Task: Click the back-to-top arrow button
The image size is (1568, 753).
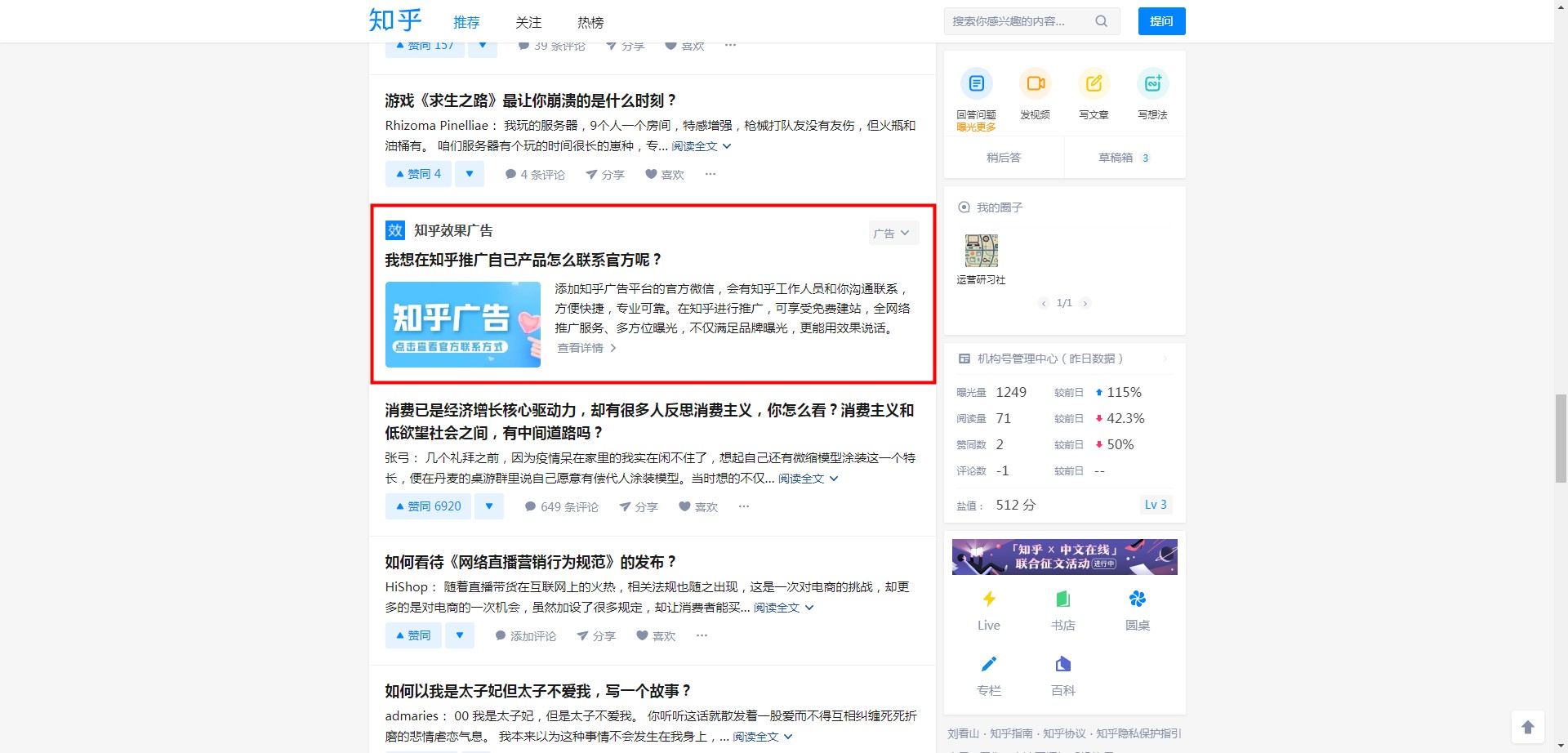Action: pos(1528,727)
